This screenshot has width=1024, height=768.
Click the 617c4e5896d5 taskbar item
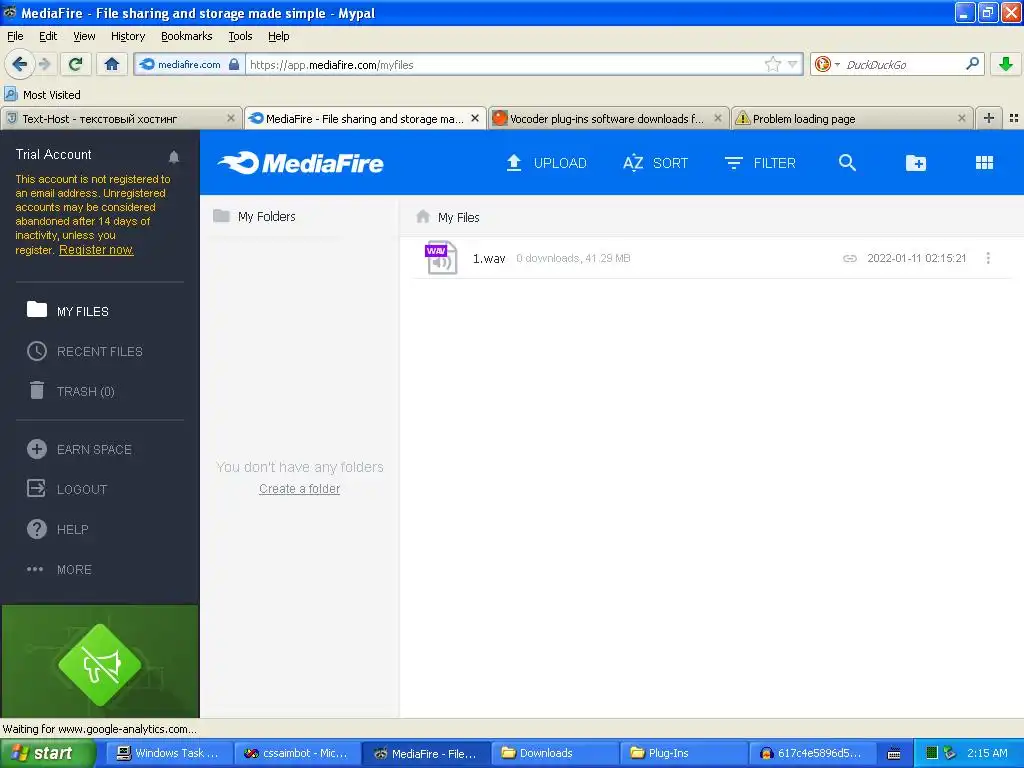[x=812, y=753]
